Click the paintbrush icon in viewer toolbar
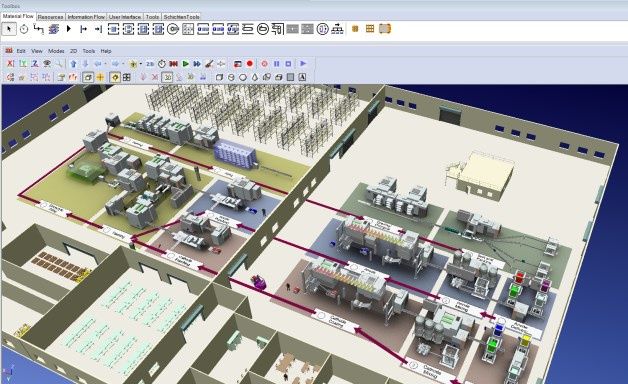628x384 pixels. coord(209,64)
